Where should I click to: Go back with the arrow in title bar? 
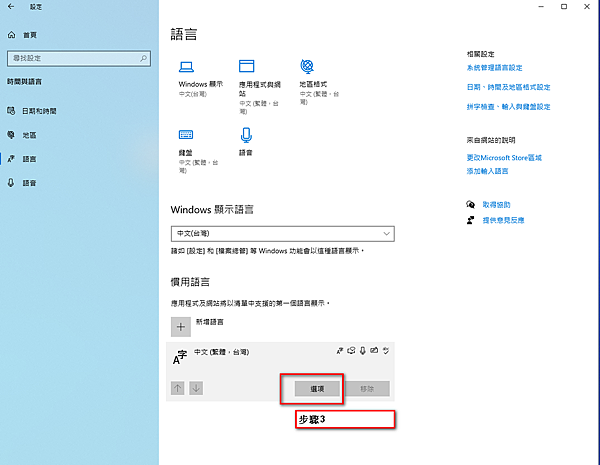(11, 7)
